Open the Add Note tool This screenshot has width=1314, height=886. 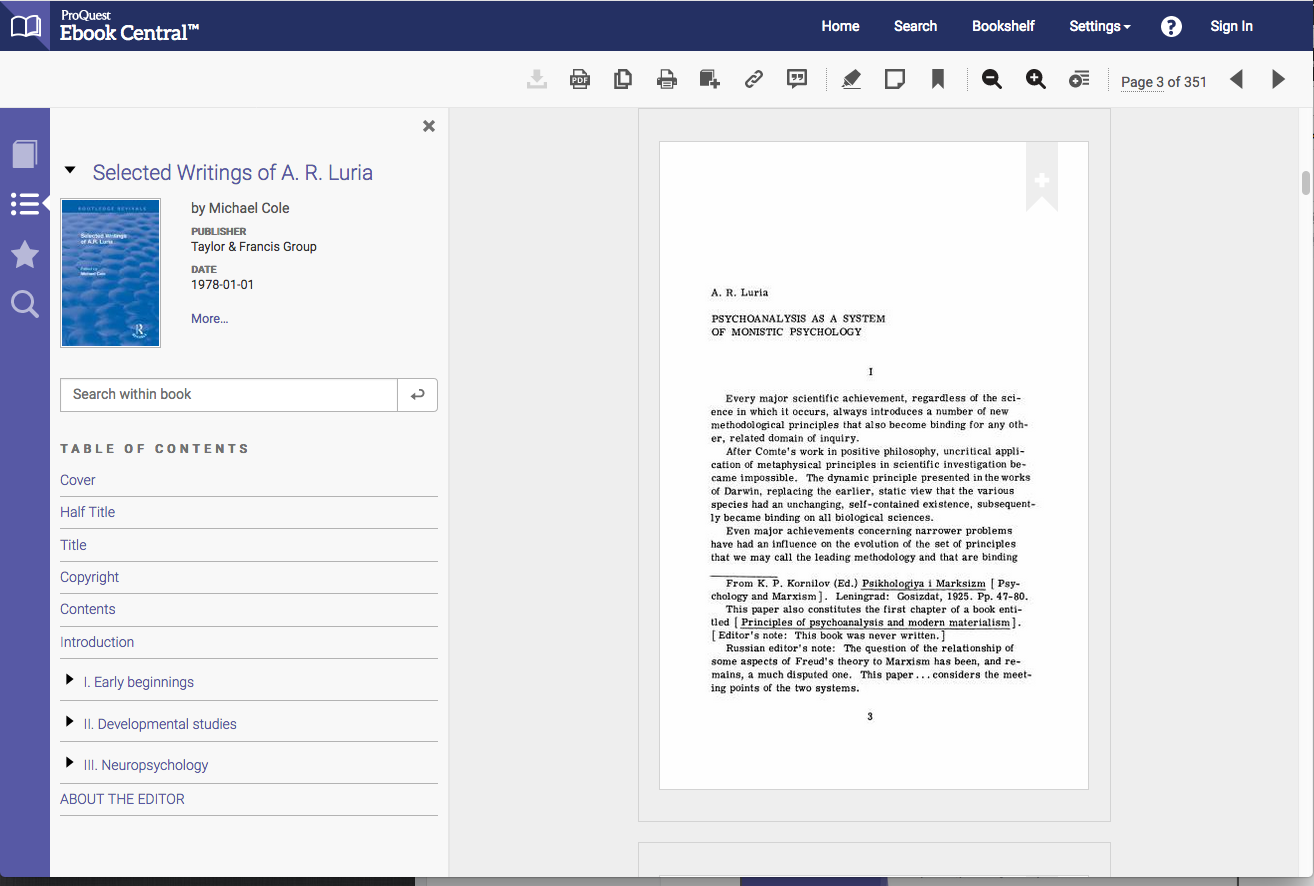tap(894, 78)
